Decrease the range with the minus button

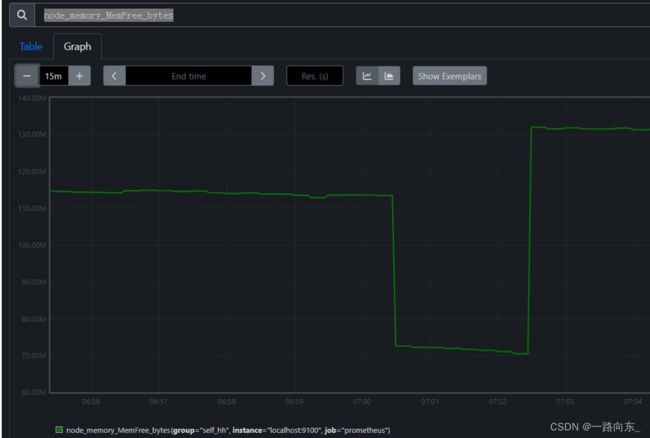coord(27,76)
